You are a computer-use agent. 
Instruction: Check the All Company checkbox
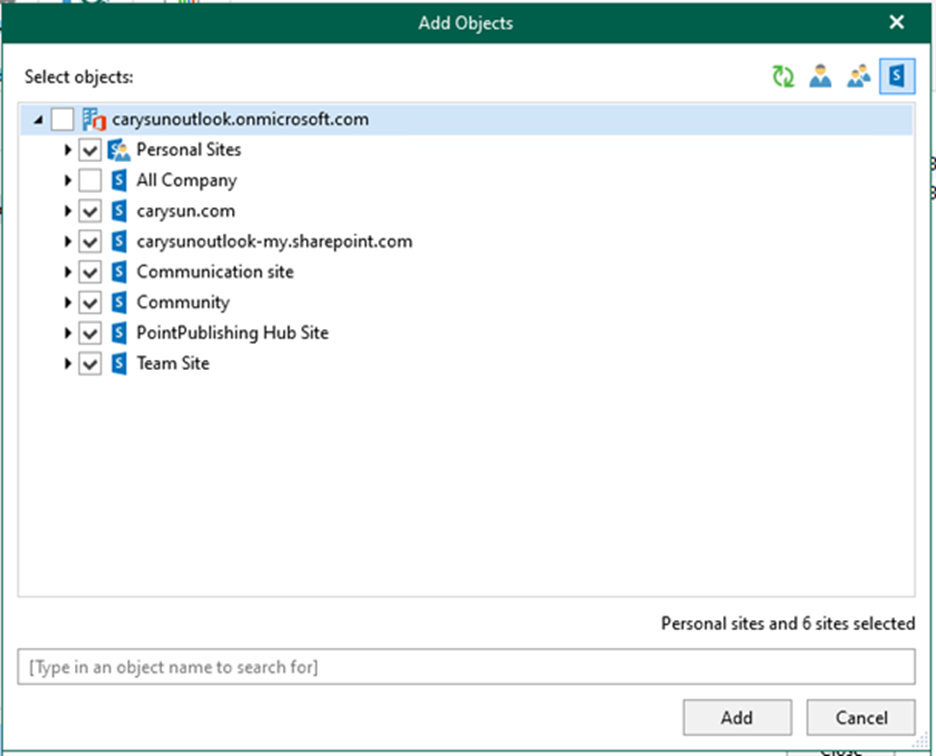(x=90, y=180)
